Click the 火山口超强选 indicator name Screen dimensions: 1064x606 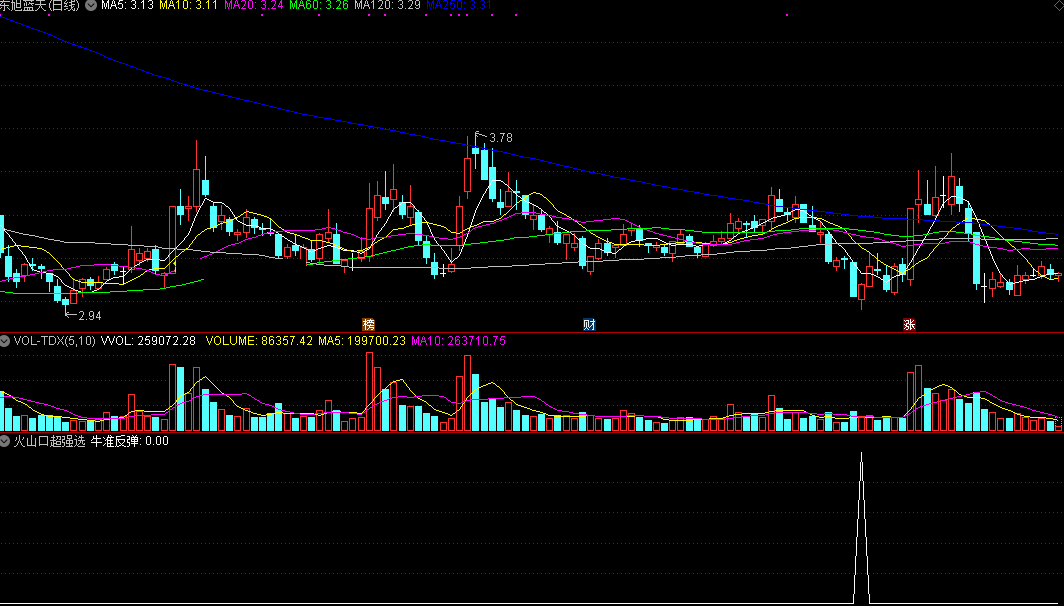click(x=50, y=440)
